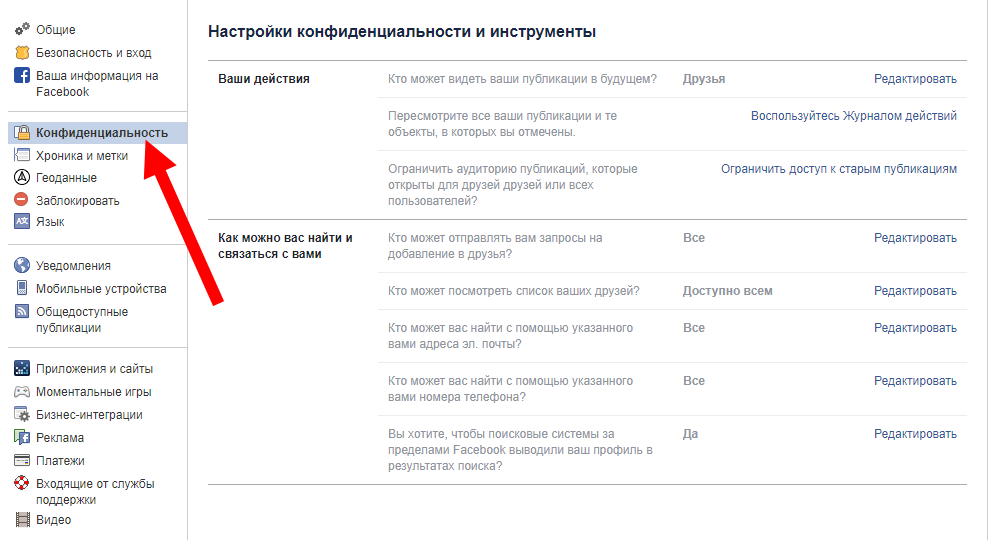Image resolution: width=992 pixels, height=540 pixels.
Task: Click the Платежи card icon
Action: [x=22, y=461]
